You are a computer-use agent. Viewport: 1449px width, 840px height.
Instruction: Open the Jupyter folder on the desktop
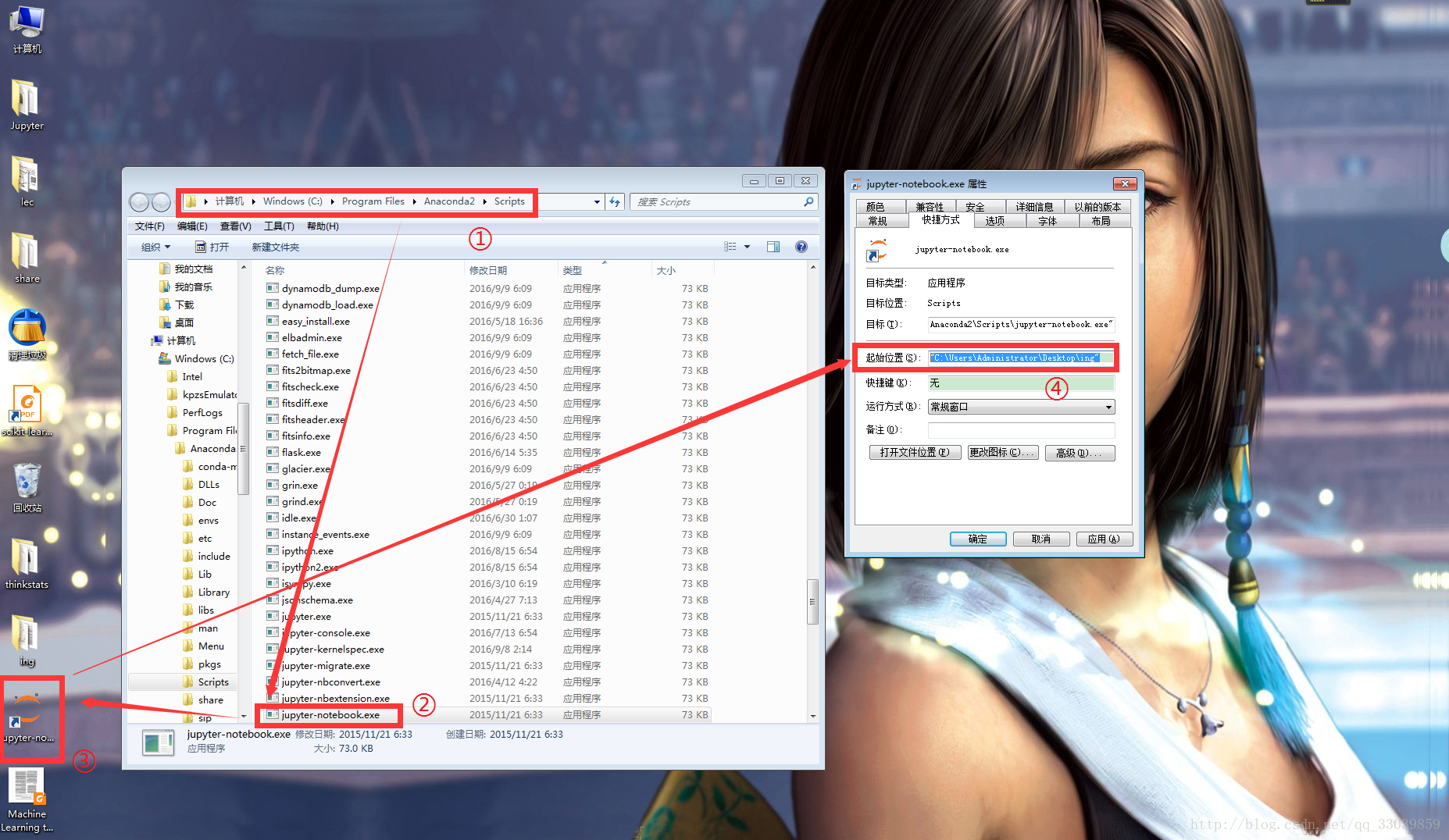pyautogui.click(x=27, y=105)
